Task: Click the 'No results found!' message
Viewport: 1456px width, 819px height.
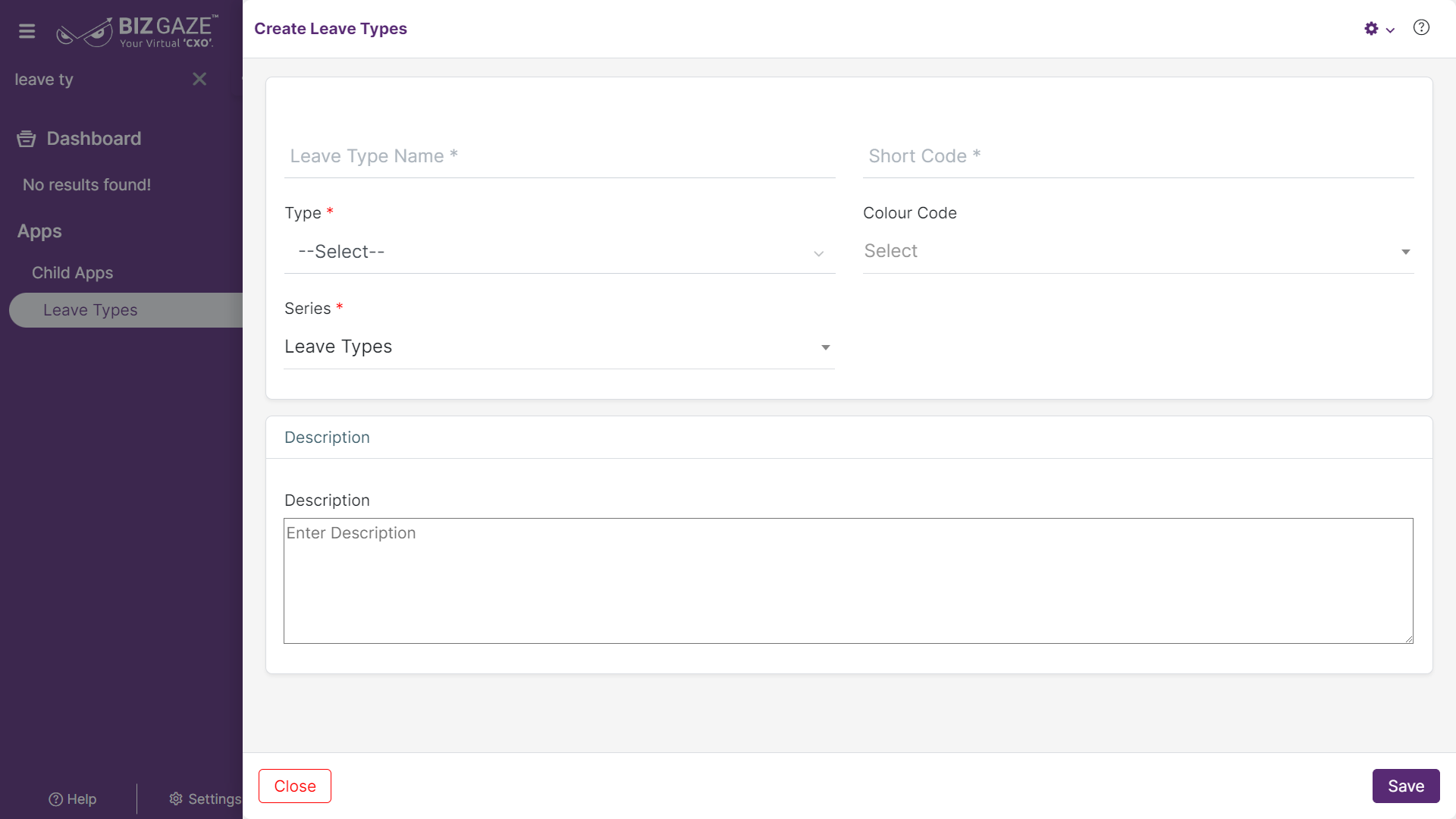Action: coord(86,185)
